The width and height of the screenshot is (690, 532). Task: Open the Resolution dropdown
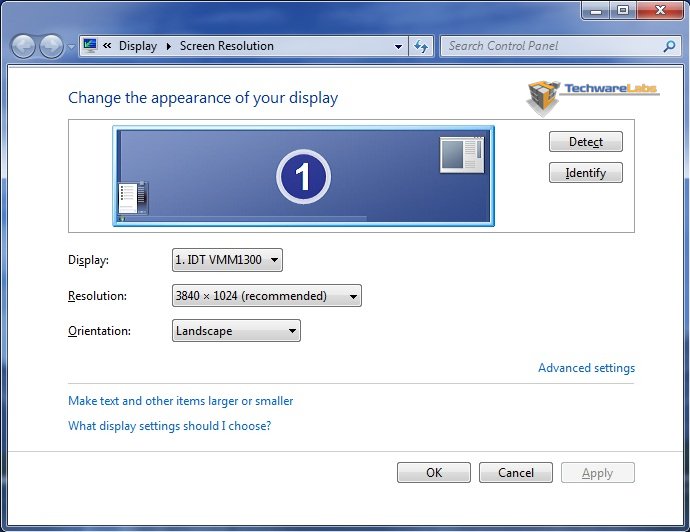[x=267, y=296]
